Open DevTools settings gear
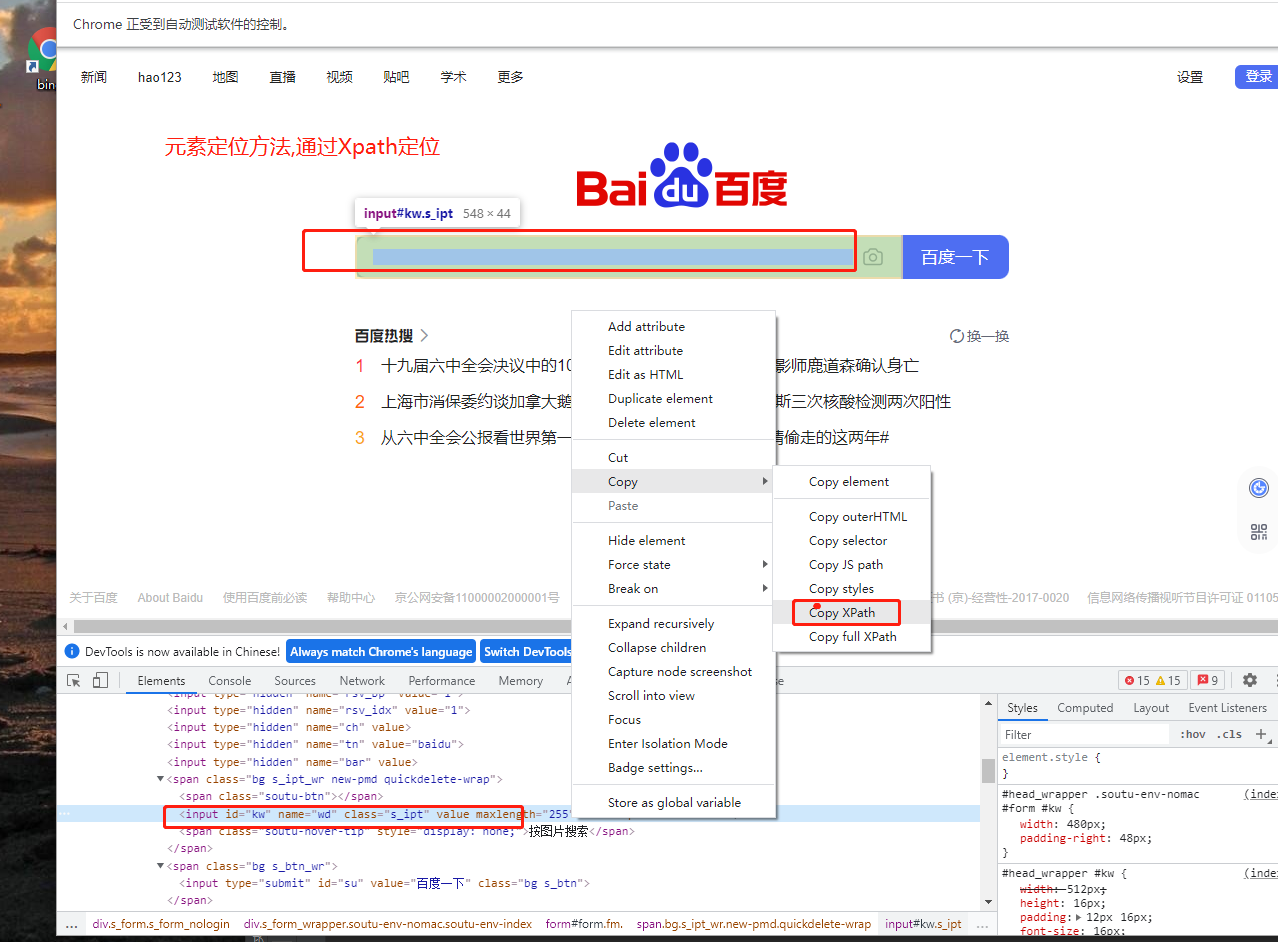Screen dimensions: 1278x942 [1250, 680]
